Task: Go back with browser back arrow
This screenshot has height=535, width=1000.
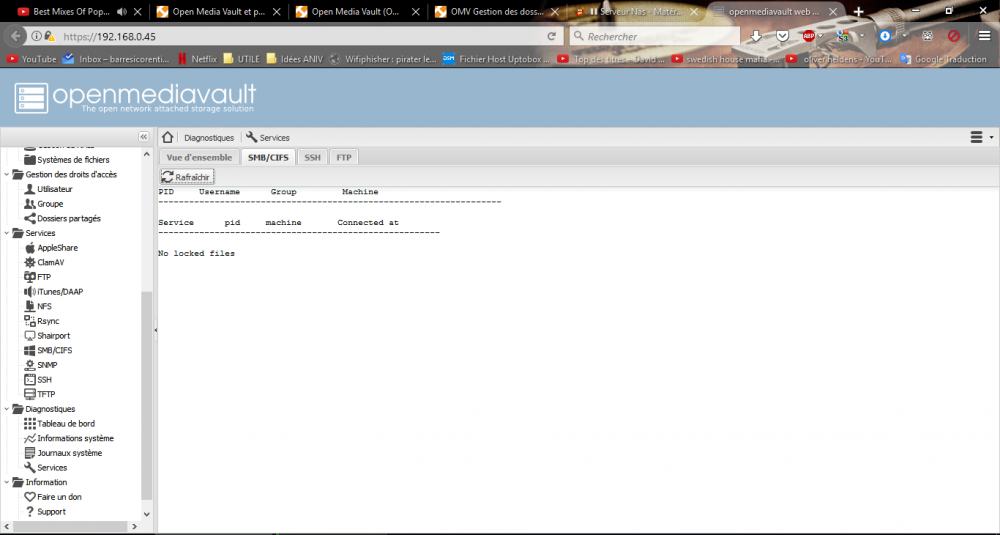Action: (x=15, y=36)
